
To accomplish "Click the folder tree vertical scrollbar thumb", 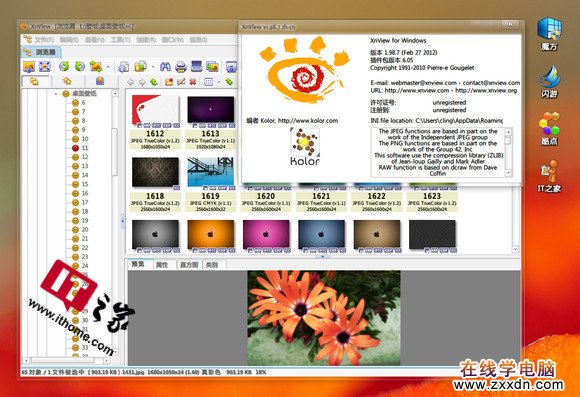I will point(115,152).
